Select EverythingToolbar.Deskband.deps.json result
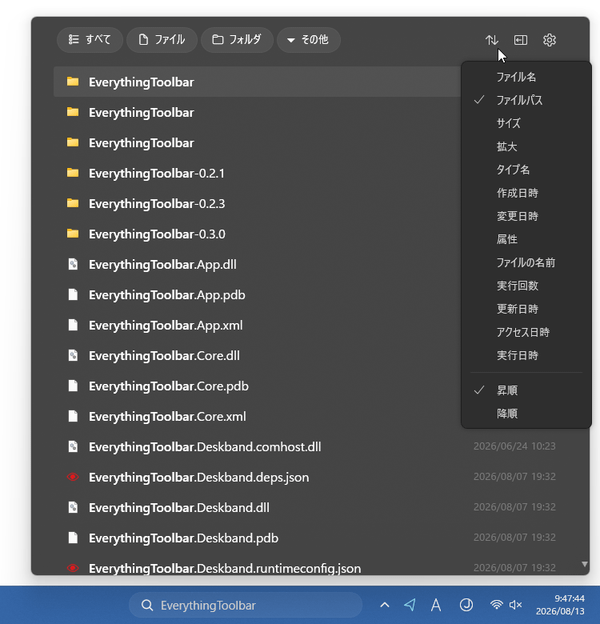The image size is (600, 624). point(312,477)
